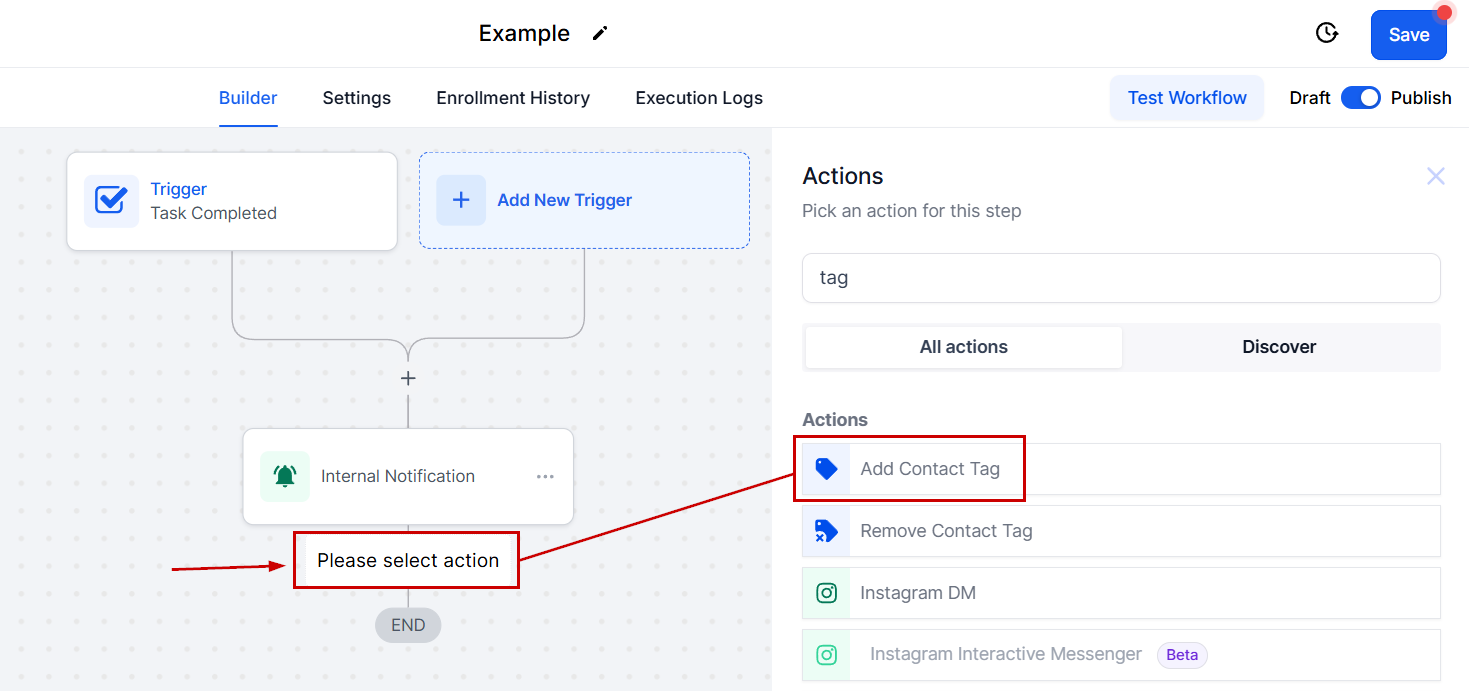
Task: Run Test Workflow
Action: [x=1187, y=98]
